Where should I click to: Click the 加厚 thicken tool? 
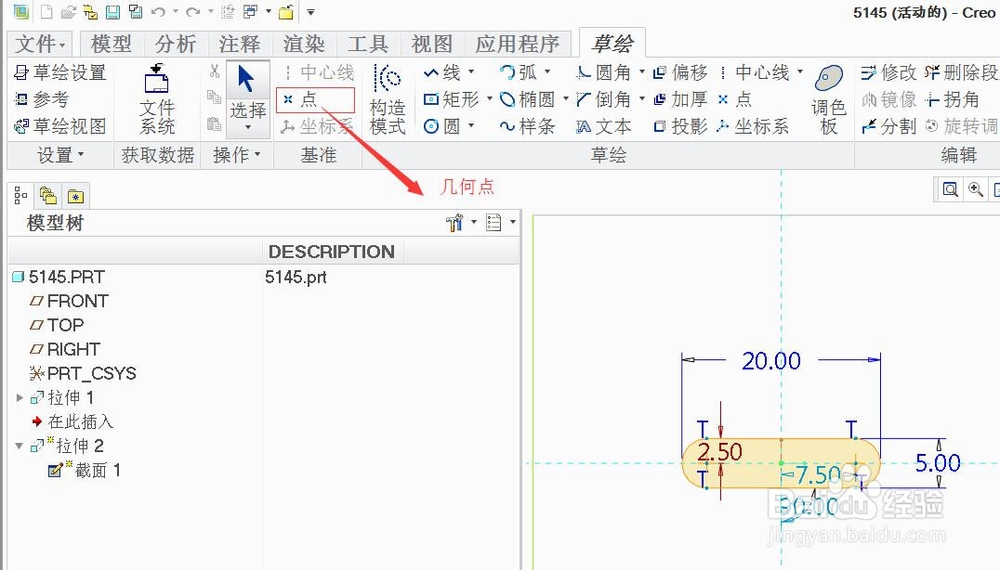tap(680, 99)
